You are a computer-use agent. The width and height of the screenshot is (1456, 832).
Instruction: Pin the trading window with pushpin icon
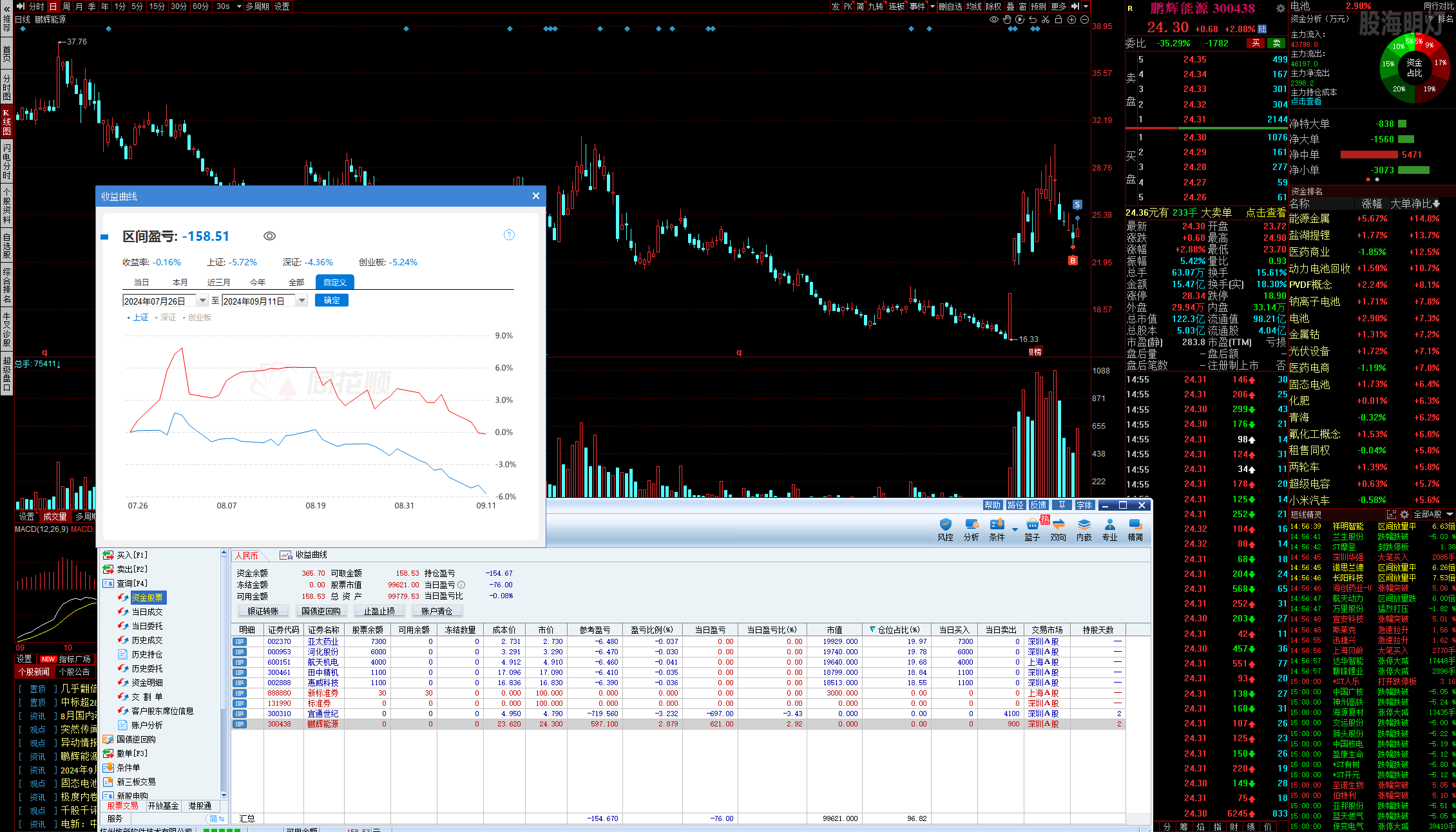(x=1062, y=505)
